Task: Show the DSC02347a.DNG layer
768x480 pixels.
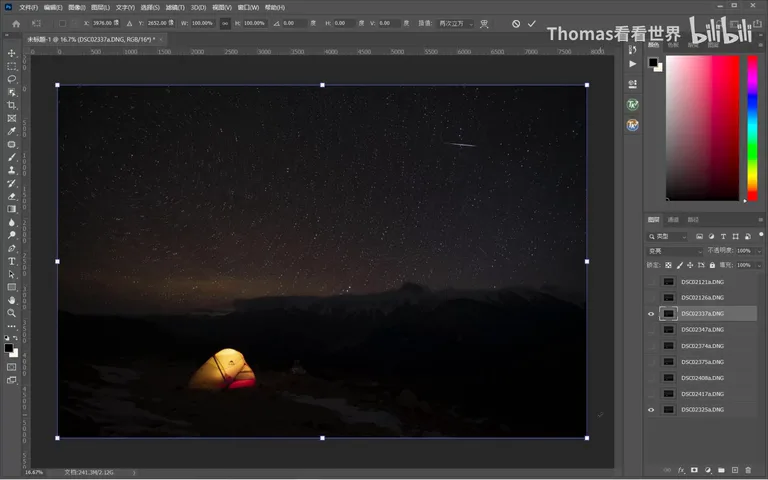Action: pos(651,330)
